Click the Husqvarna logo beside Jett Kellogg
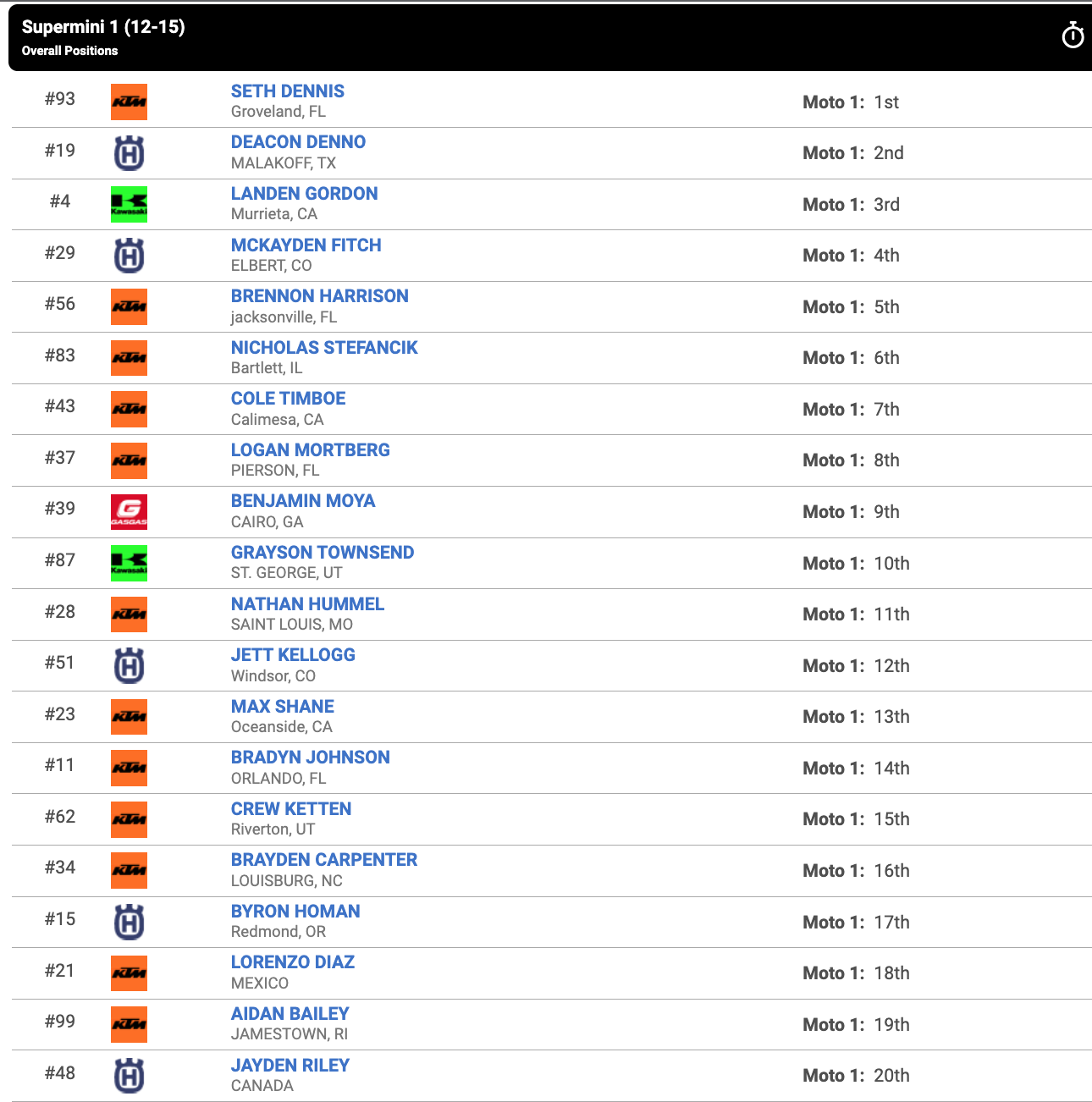This screenshot has width=1092, height=1102. click(x=128, y=665)
